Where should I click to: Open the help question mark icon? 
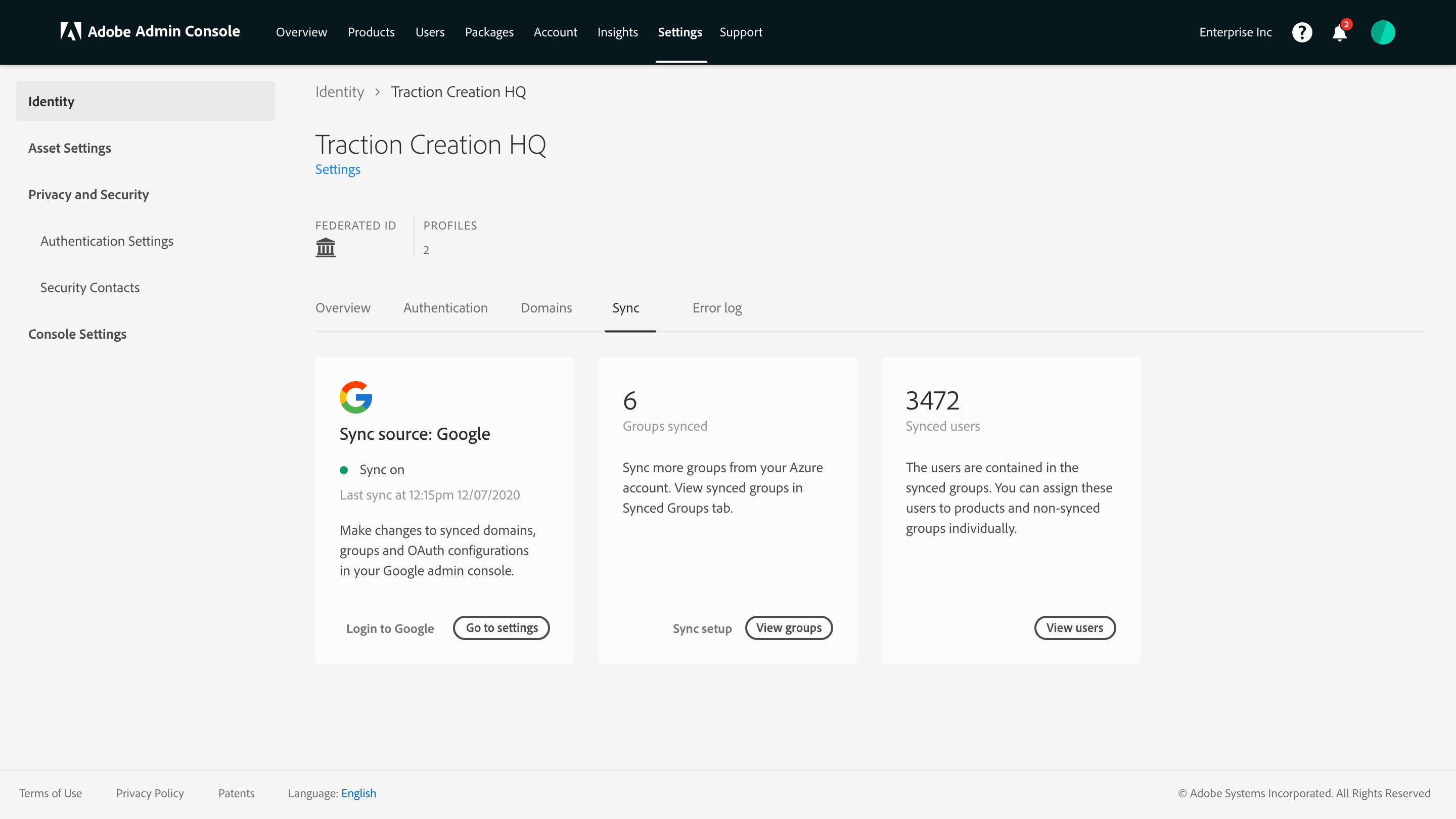pos(1302,32)
